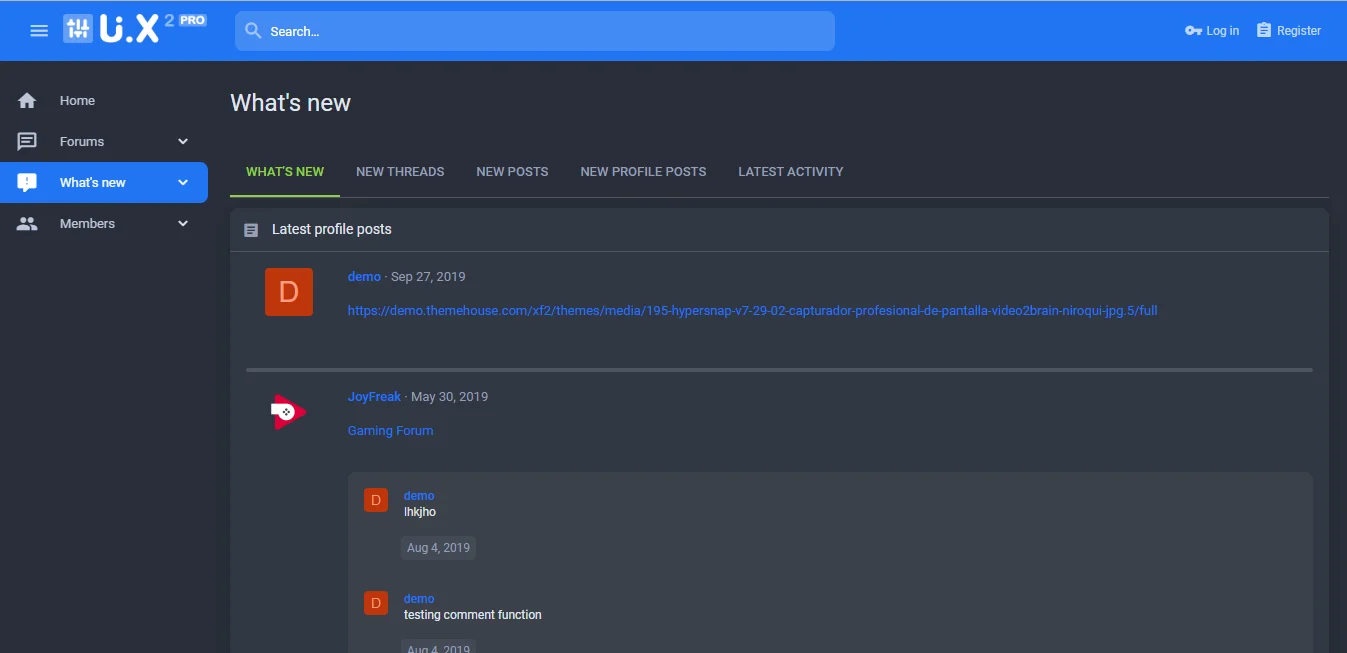Focus the Search input field
The width and height of the screenshot is (1347, 653).
point(545,31)
